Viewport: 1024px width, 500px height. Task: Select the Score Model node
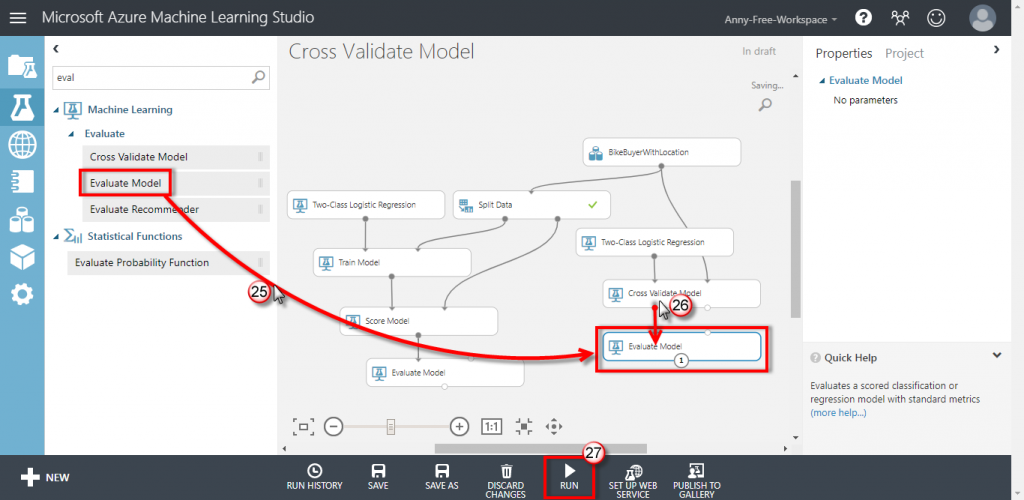419,321
